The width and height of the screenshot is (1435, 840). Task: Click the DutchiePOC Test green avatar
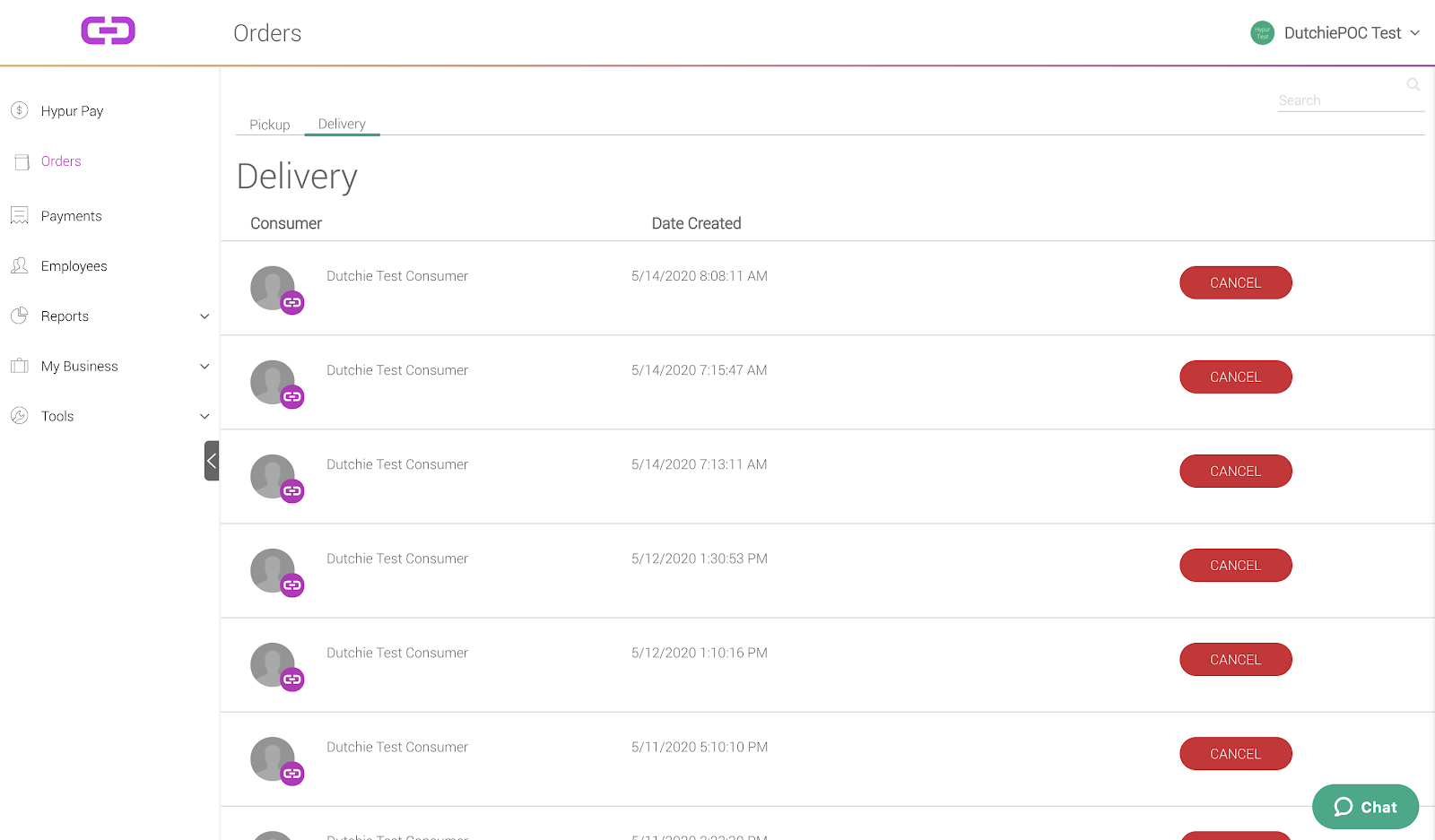1263,33
